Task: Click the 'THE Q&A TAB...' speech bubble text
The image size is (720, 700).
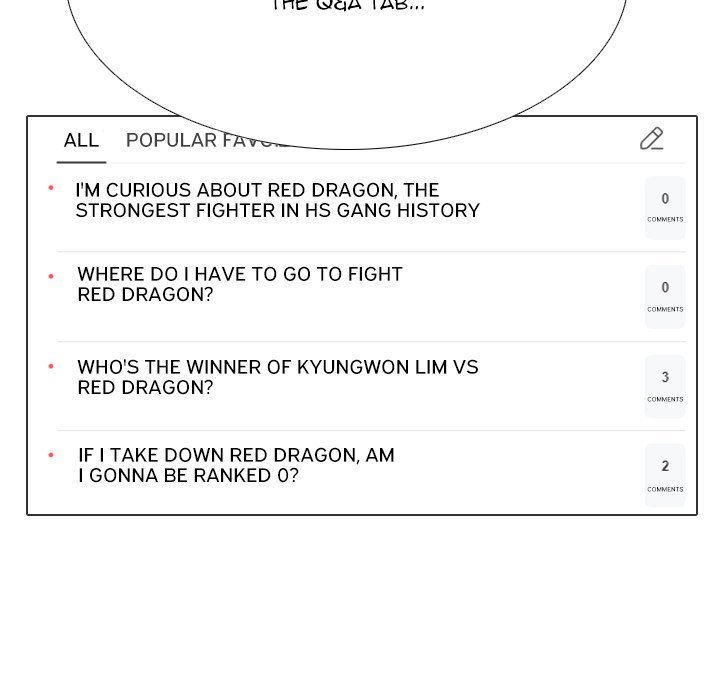Action: [x=348, y=6]
